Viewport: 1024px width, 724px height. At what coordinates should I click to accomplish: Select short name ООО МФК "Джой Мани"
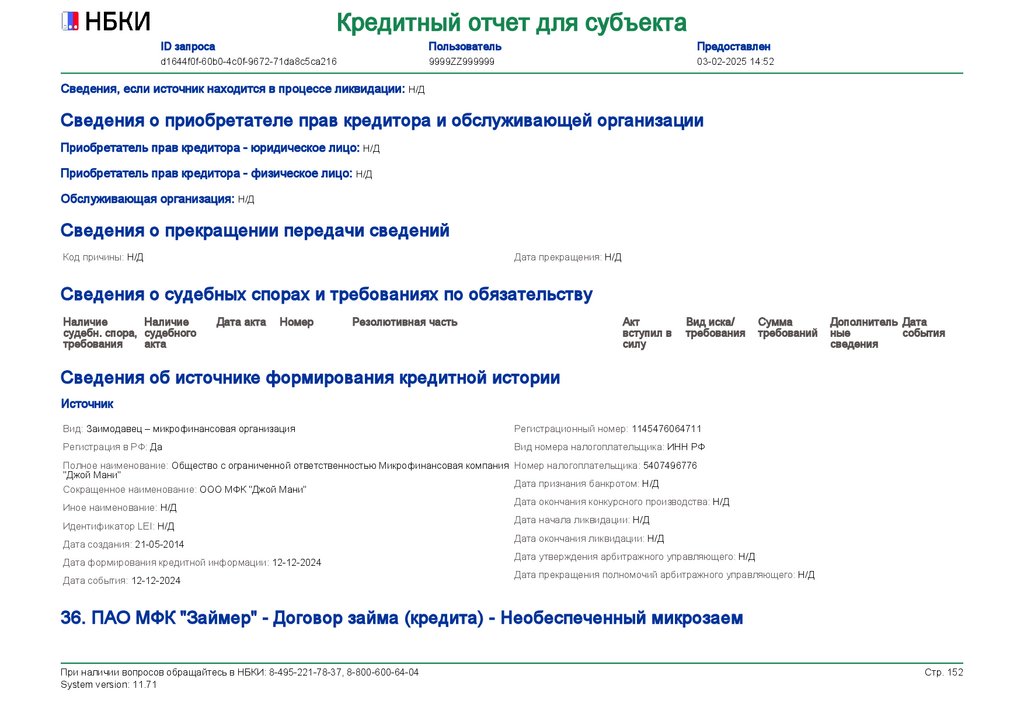coord(253,490)
